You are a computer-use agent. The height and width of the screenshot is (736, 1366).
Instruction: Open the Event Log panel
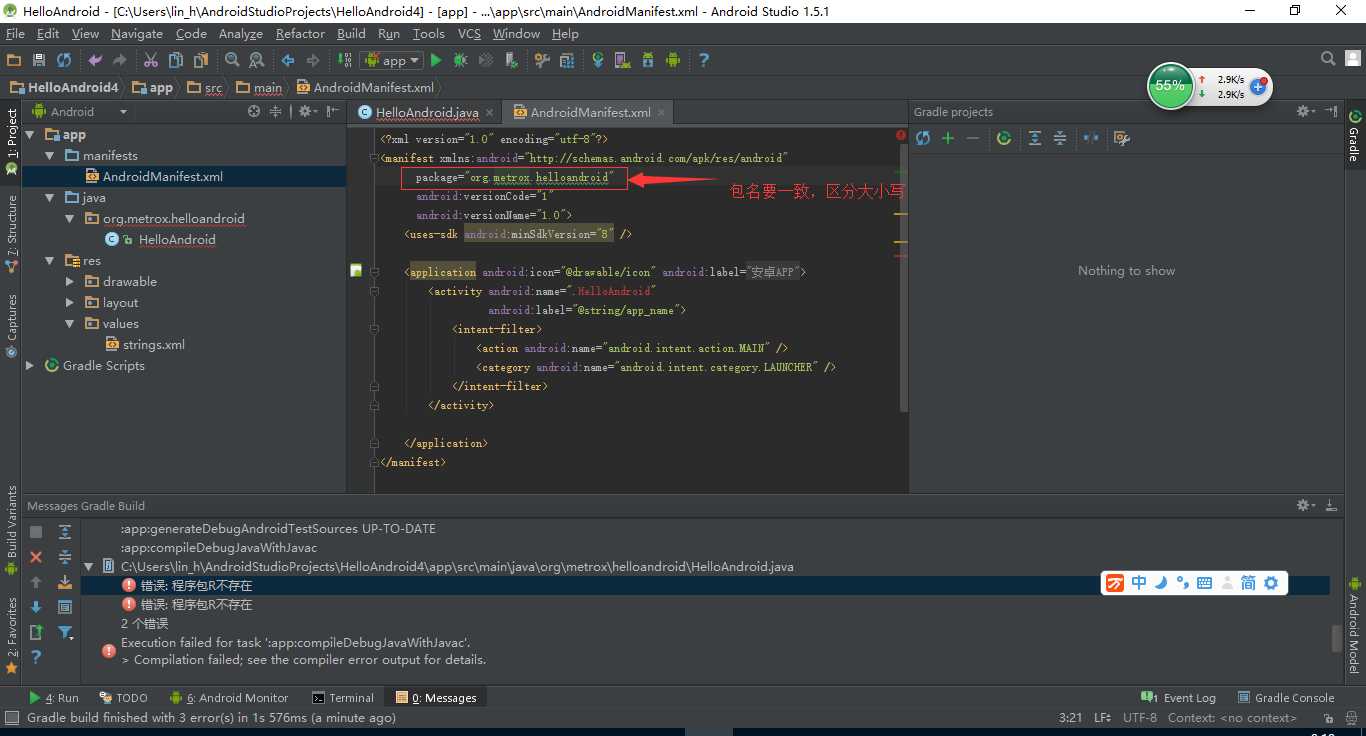pos(1178,698)
